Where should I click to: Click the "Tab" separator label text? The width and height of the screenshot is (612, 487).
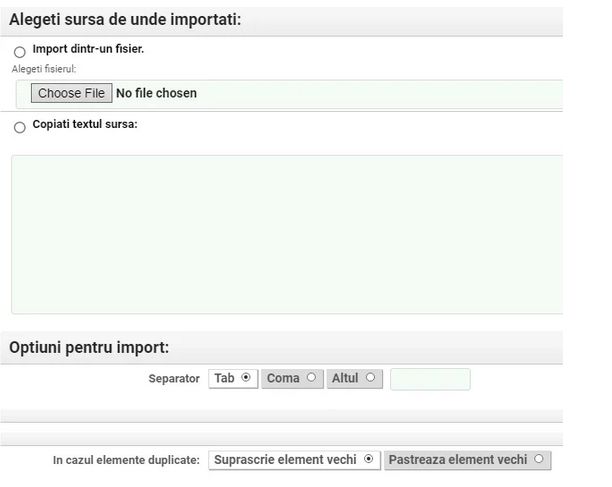pyautogui.click(x=225, y=378)
